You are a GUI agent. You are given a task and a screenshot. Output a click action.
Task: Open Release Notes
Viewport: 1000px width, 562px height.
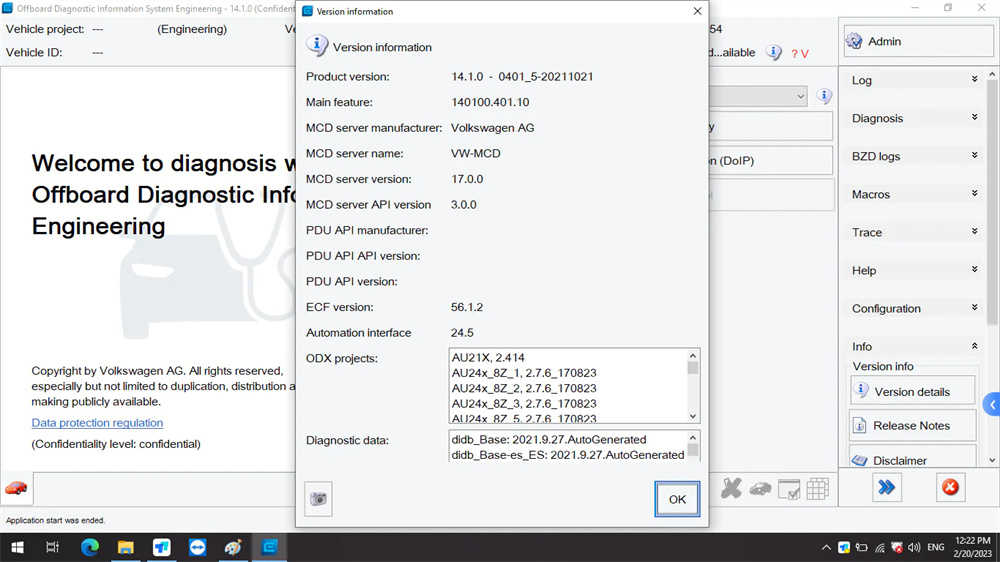click(913, 425)
